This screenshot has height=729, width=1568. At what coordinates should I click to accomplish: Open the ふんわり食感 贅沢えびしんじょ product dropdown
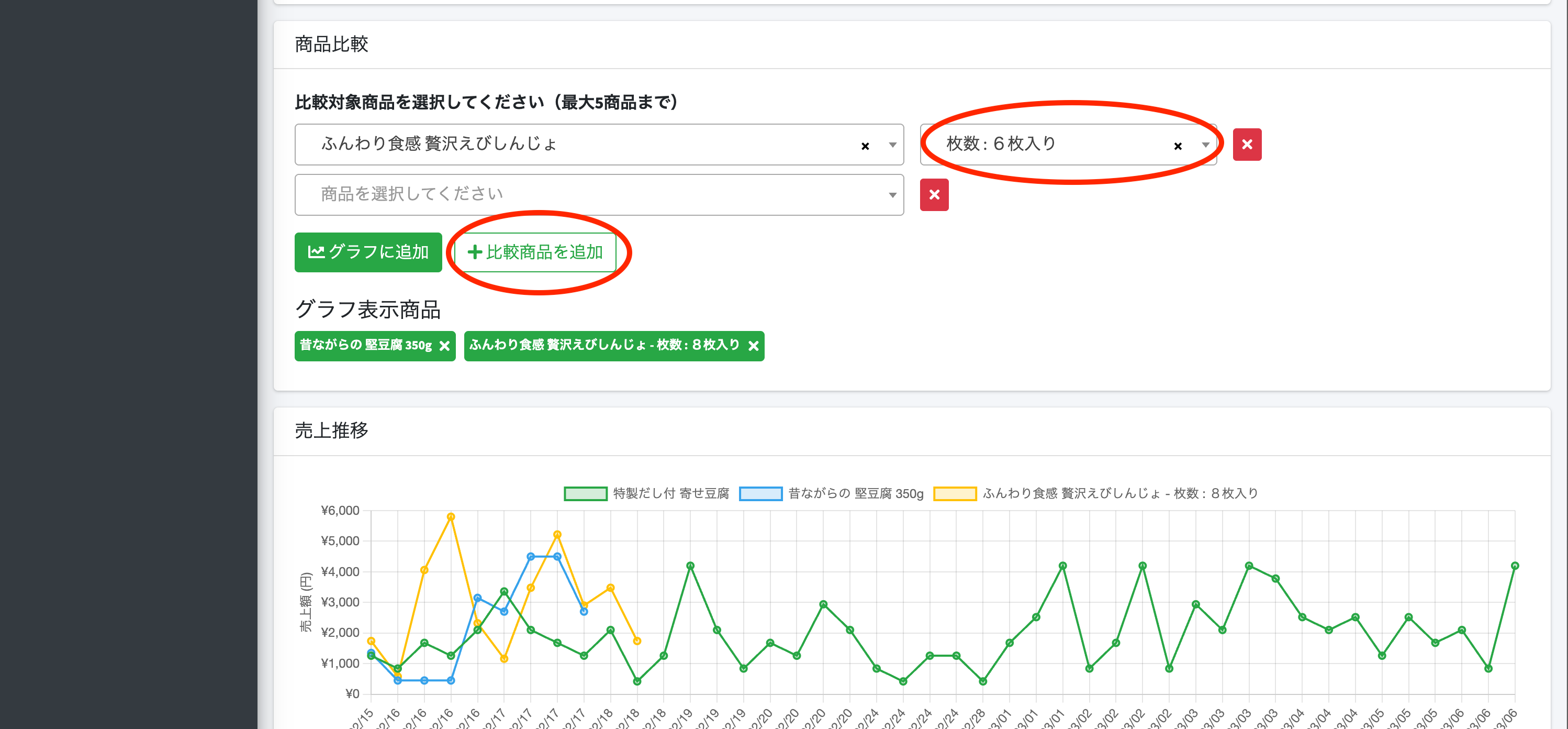pyautogui.click(x=892, y=145)
